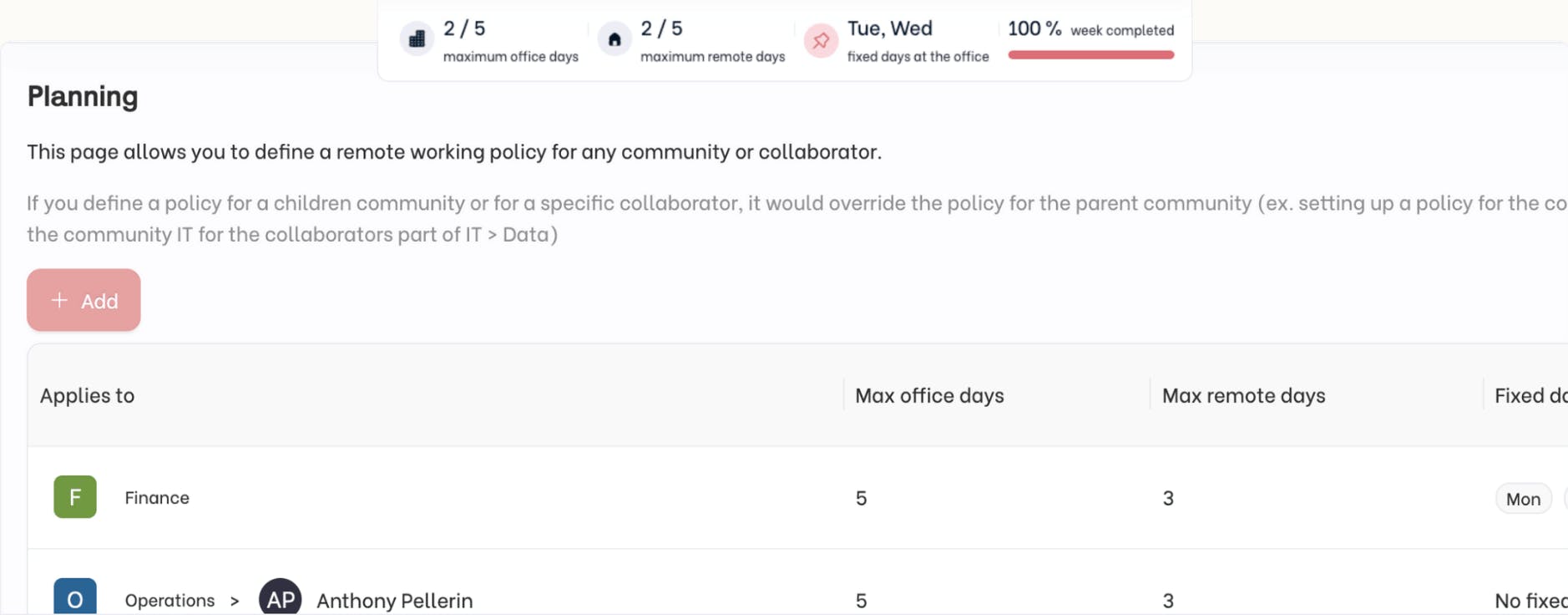Click the 'Tue, Wed' fixed days summary
The width and height of the screenshot is (1568, 615).
889,28
